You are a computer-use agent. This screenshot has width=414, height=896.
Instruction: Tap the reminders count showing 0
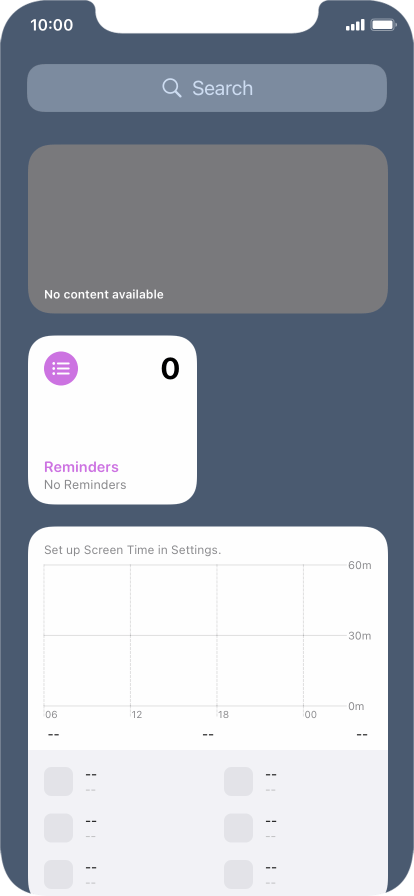[170, 369]
